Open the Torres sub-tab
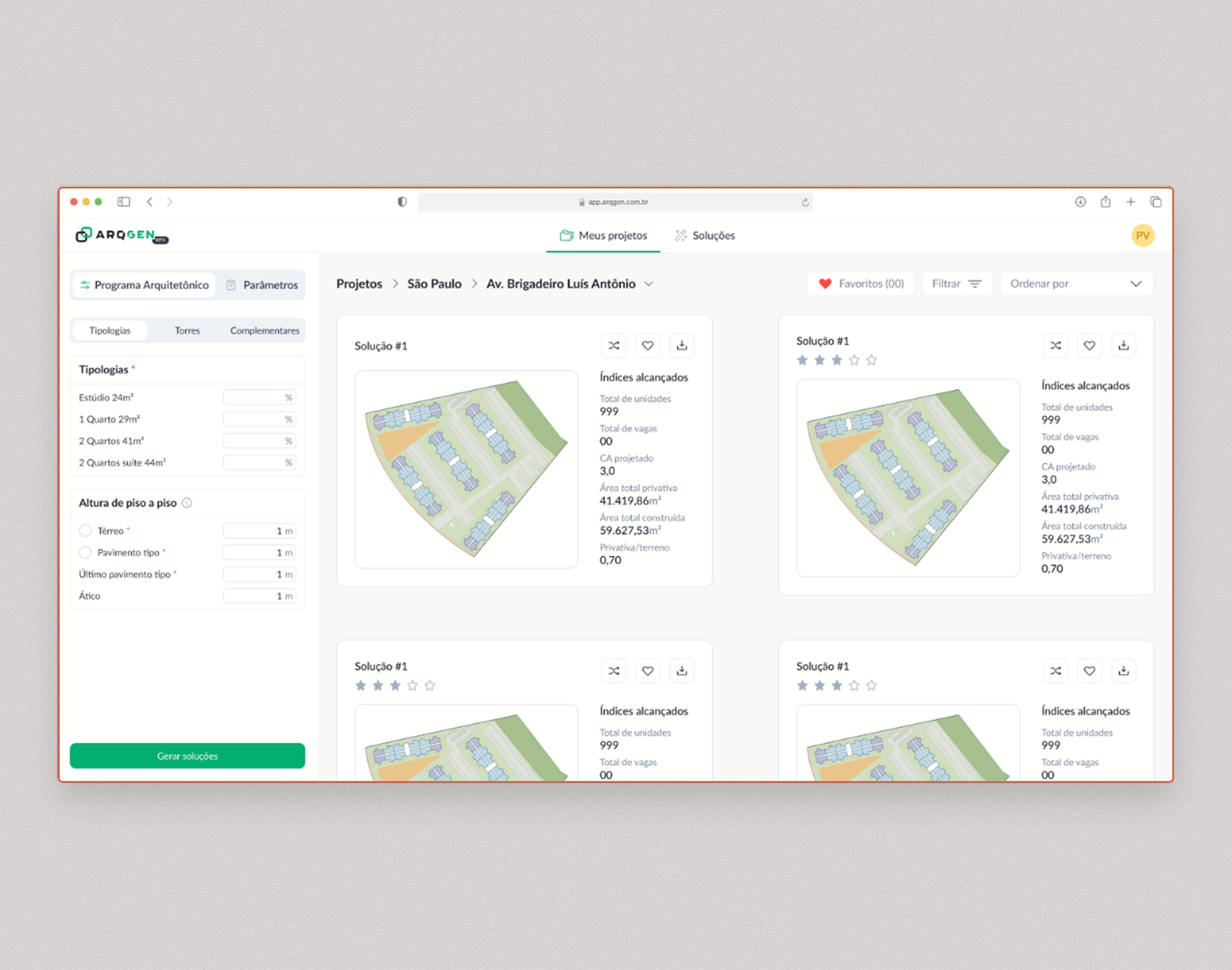 coord(187,331)
